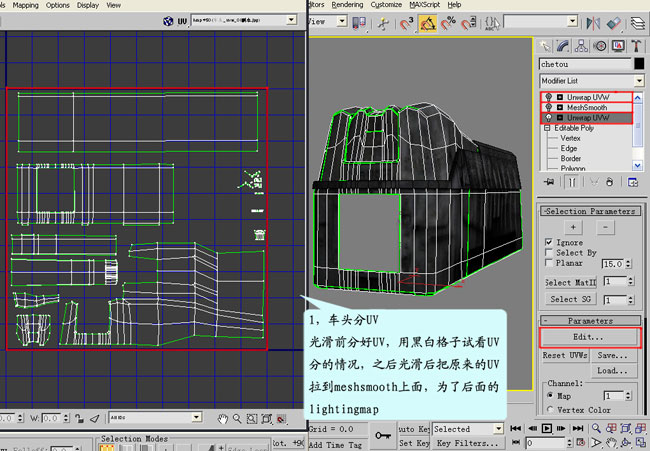Viewport: 650px width, 451px height.
Task: Enable the Planar checkbox
Action: tap(549, 263)
